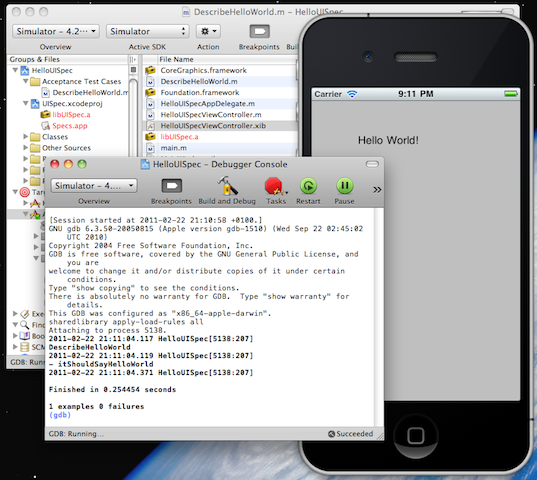Screen dimensions: 537x480
Task: Click the (gdb) prompt in console
Action: click(60, 415)
